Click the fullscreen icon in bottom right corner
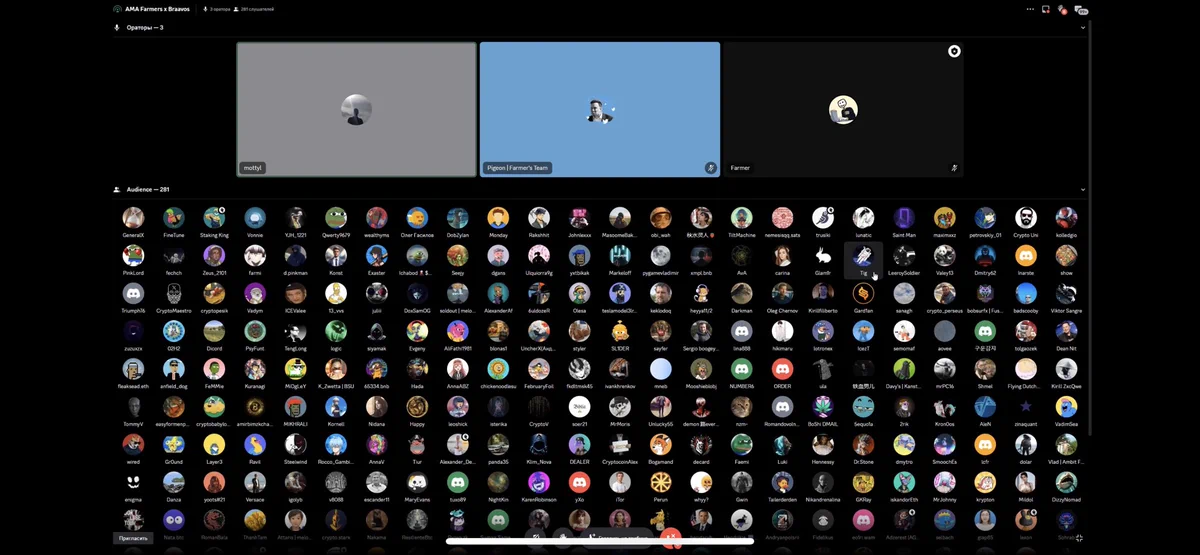Viewport: 1200px width, 555px height. (1079, 538)
